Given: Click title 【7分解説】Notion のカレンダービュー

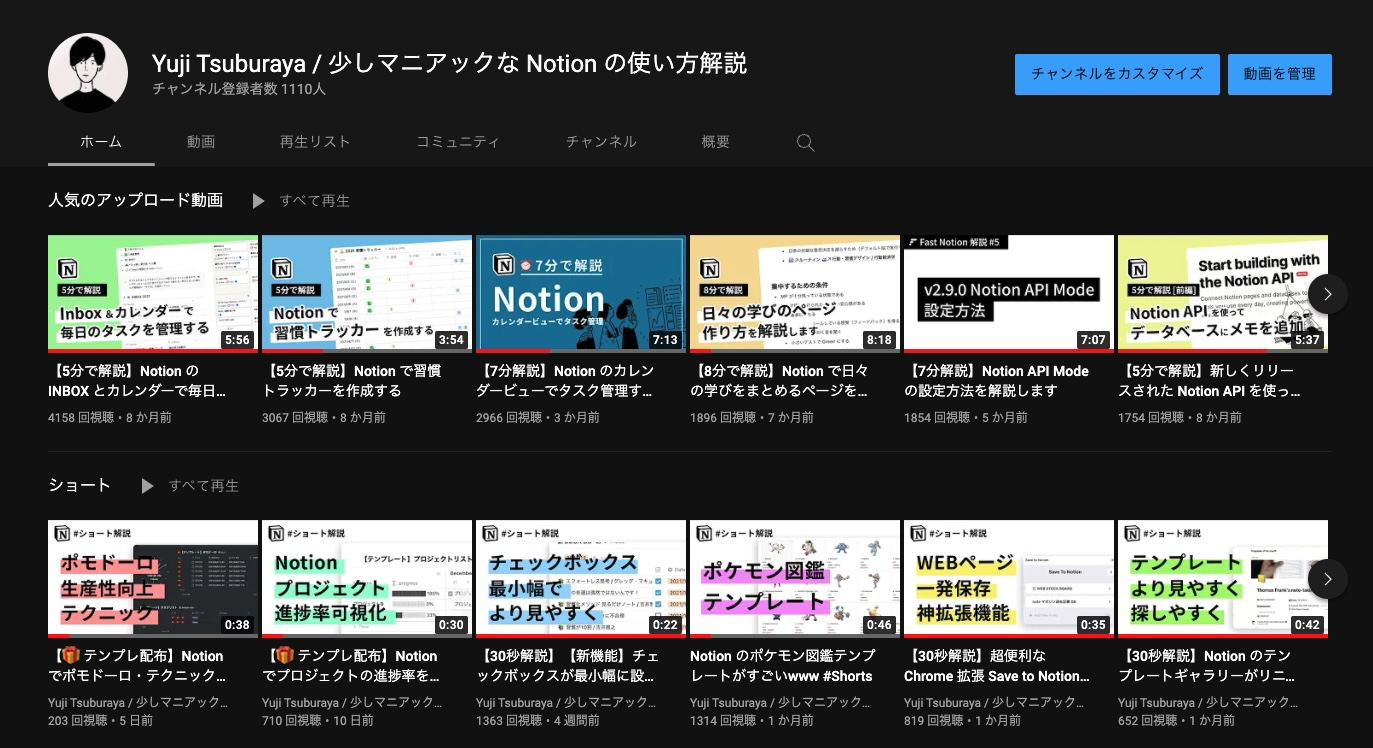Looking at the screenshot, I should (565, 381).
